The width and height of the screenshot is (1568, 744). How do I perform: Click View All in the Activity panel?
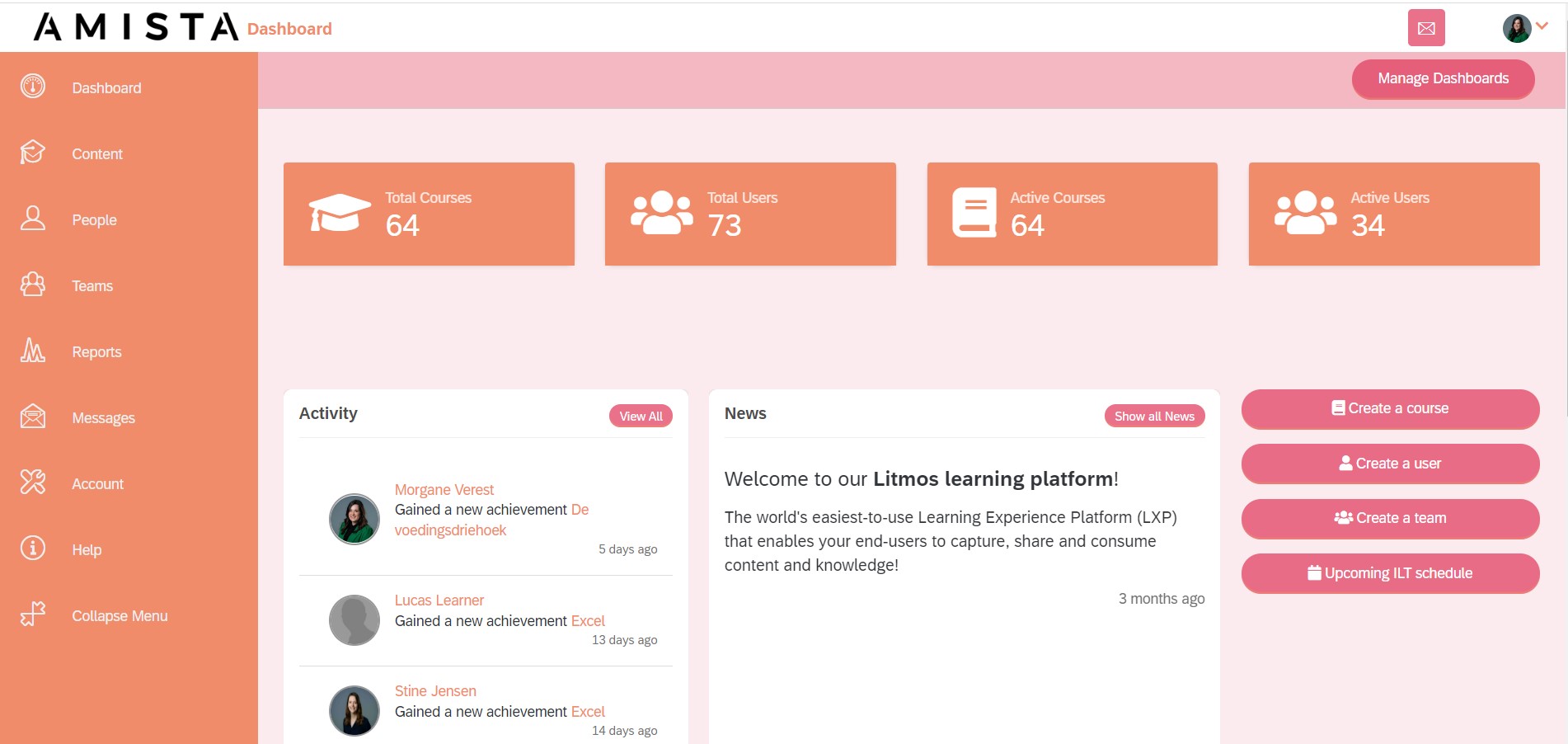tap(641, 416)
